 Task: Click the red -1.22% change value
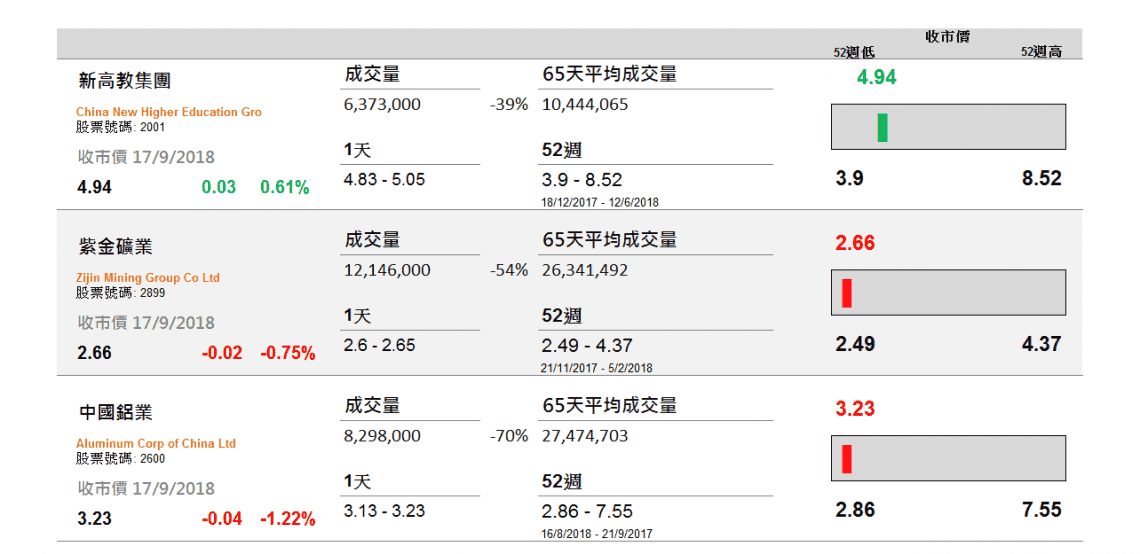pos(288,519)
